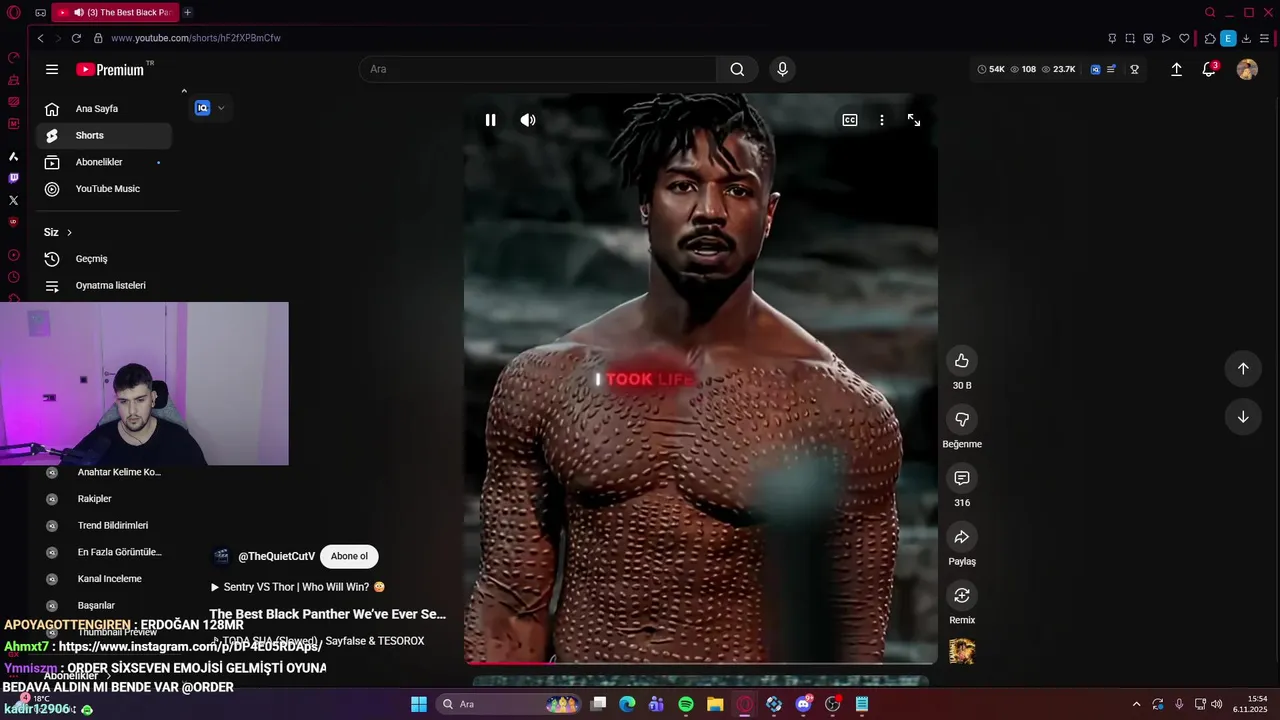
Task: Toggle closed captions on the Short
Action: [850, 120]
